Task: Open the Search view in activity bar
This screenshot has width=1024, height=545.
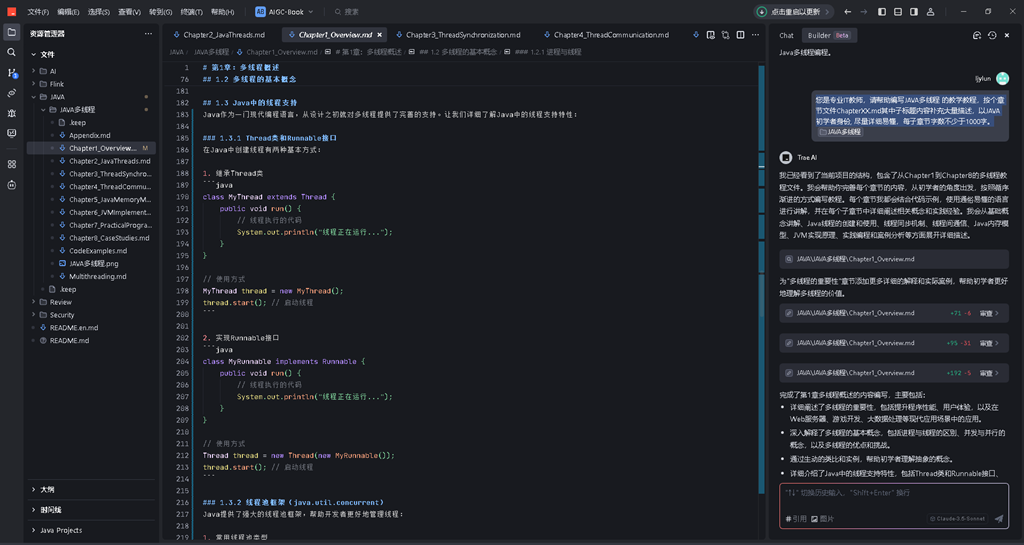Action: 12,52
